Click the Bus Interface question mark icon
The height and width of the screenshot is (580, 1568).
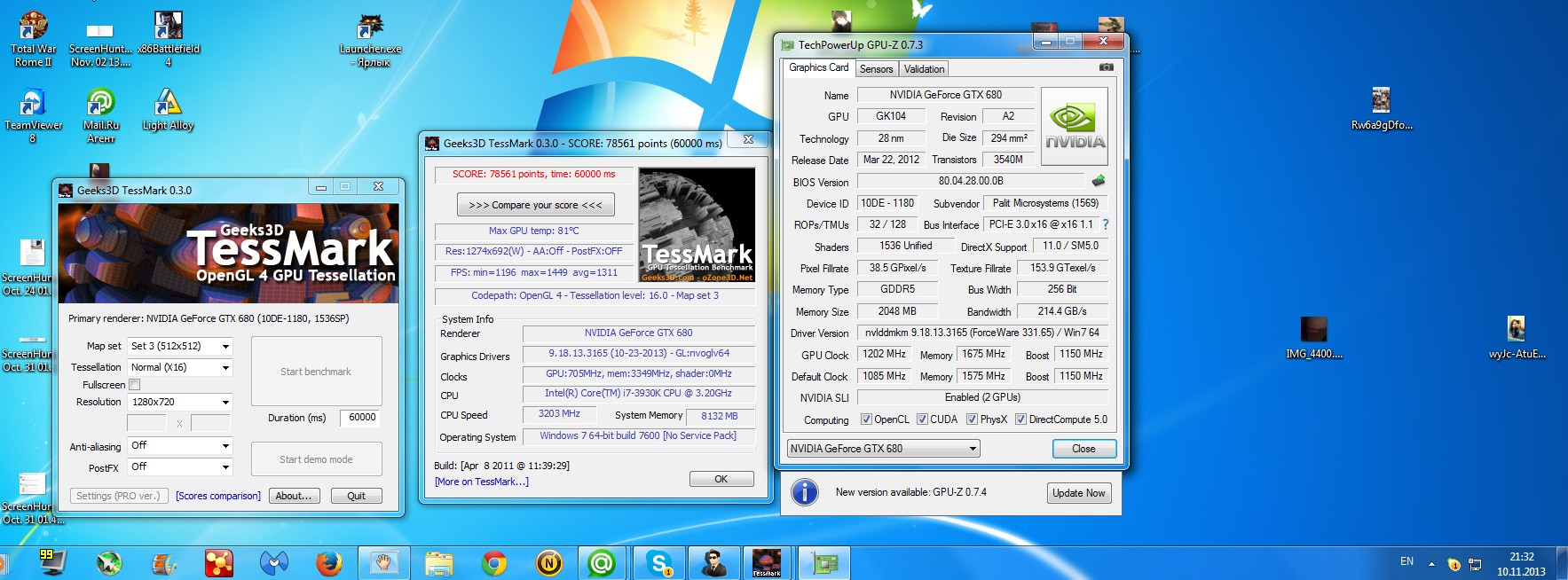coord(1106,224)
